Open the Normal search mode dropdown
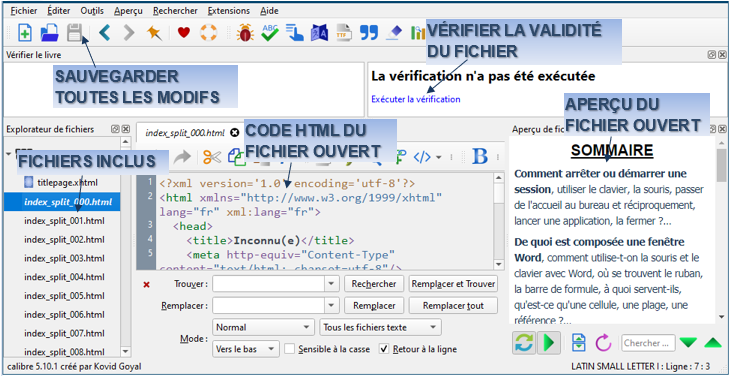This screenshot has height=376, width=732. point(264,327)
